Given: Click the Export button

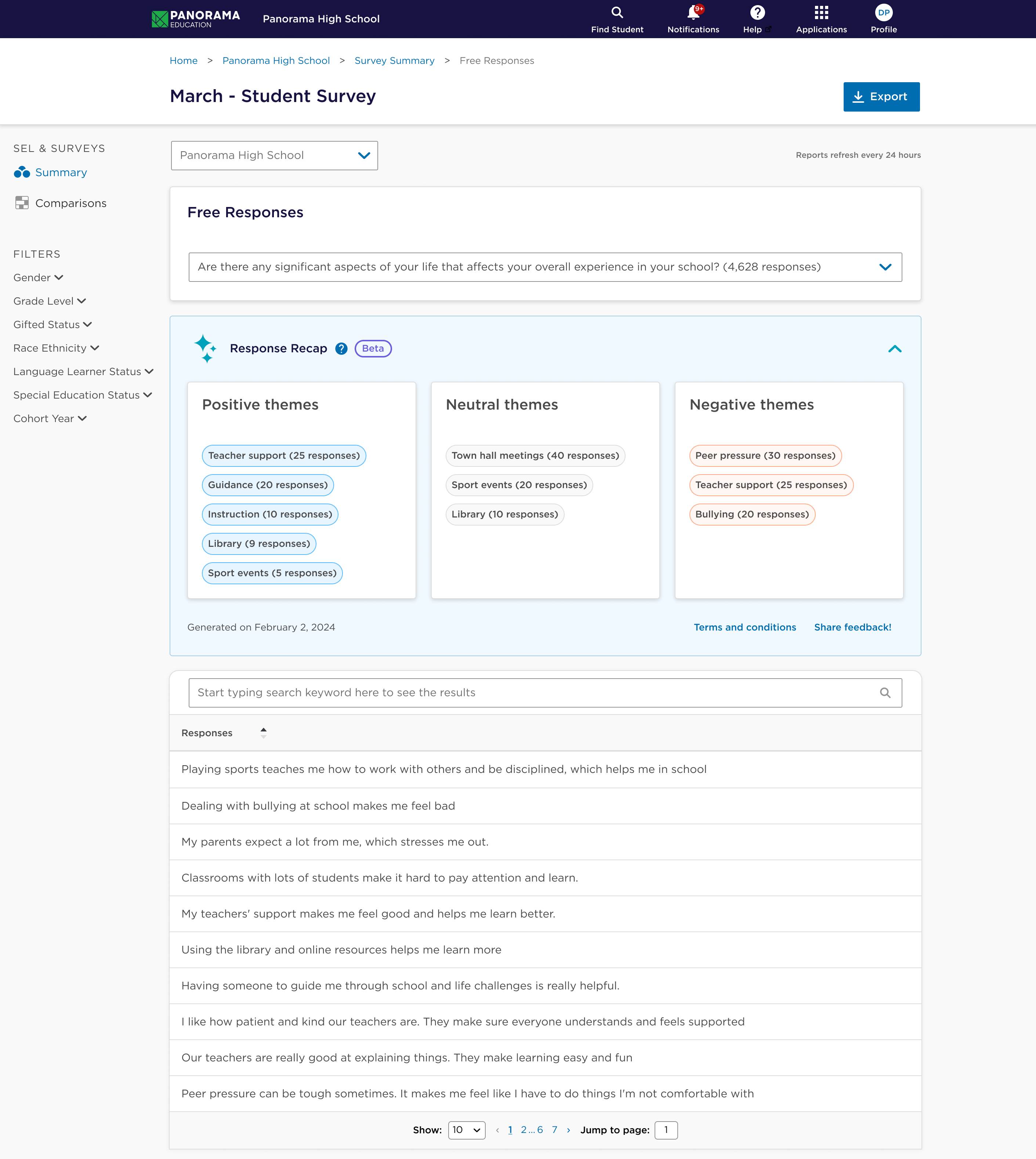Looking at the screenshot, I should [881, 97].
